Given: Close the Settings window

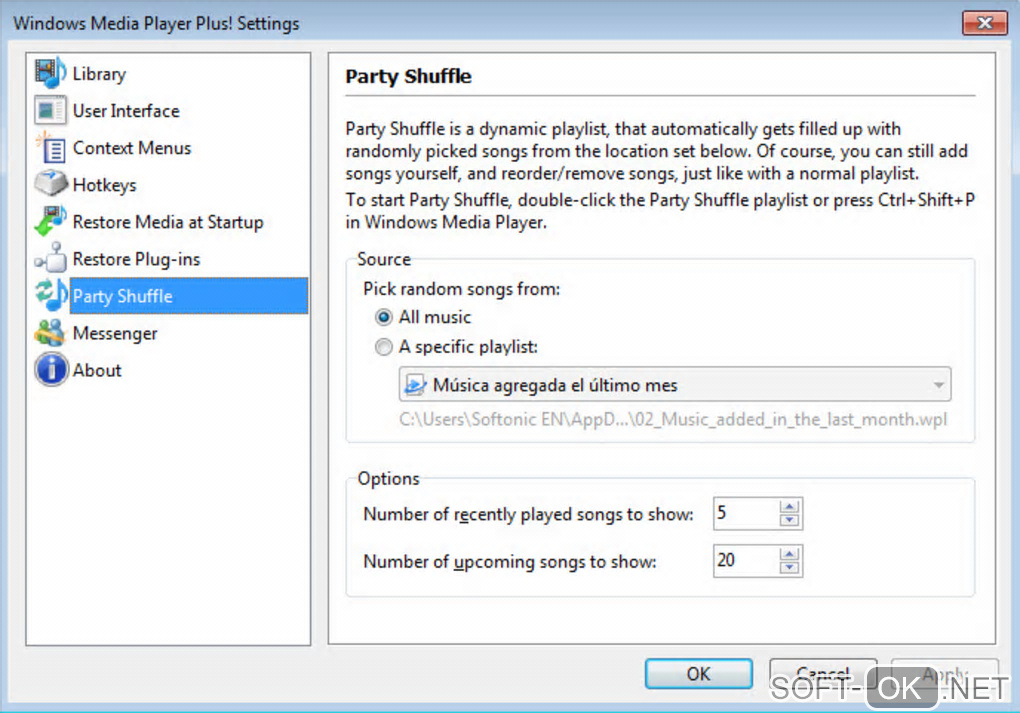Looking at the screenshot, I should (985, 23).
